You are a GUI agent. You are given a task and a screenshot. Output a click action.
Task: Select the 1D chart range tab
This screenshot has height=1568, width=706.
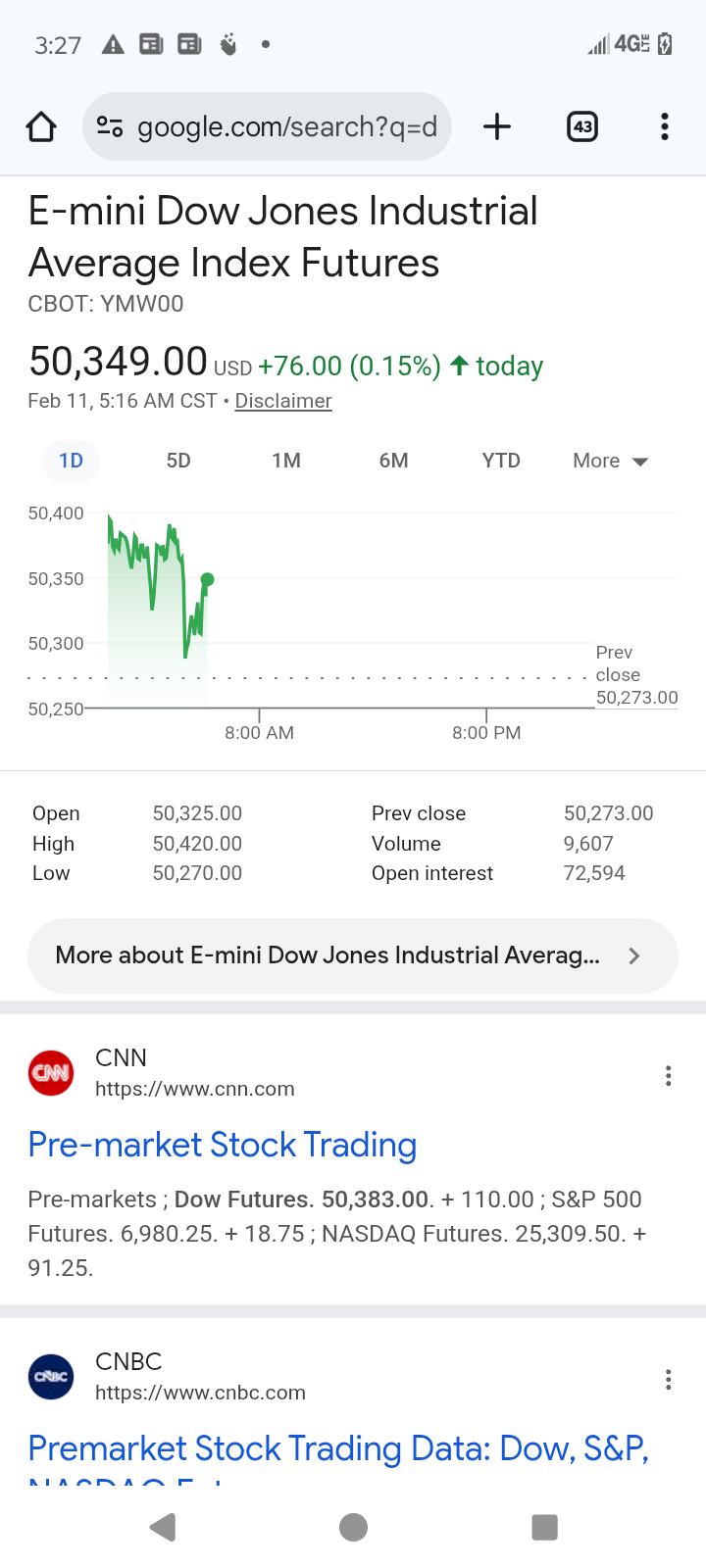click(71, 461)
